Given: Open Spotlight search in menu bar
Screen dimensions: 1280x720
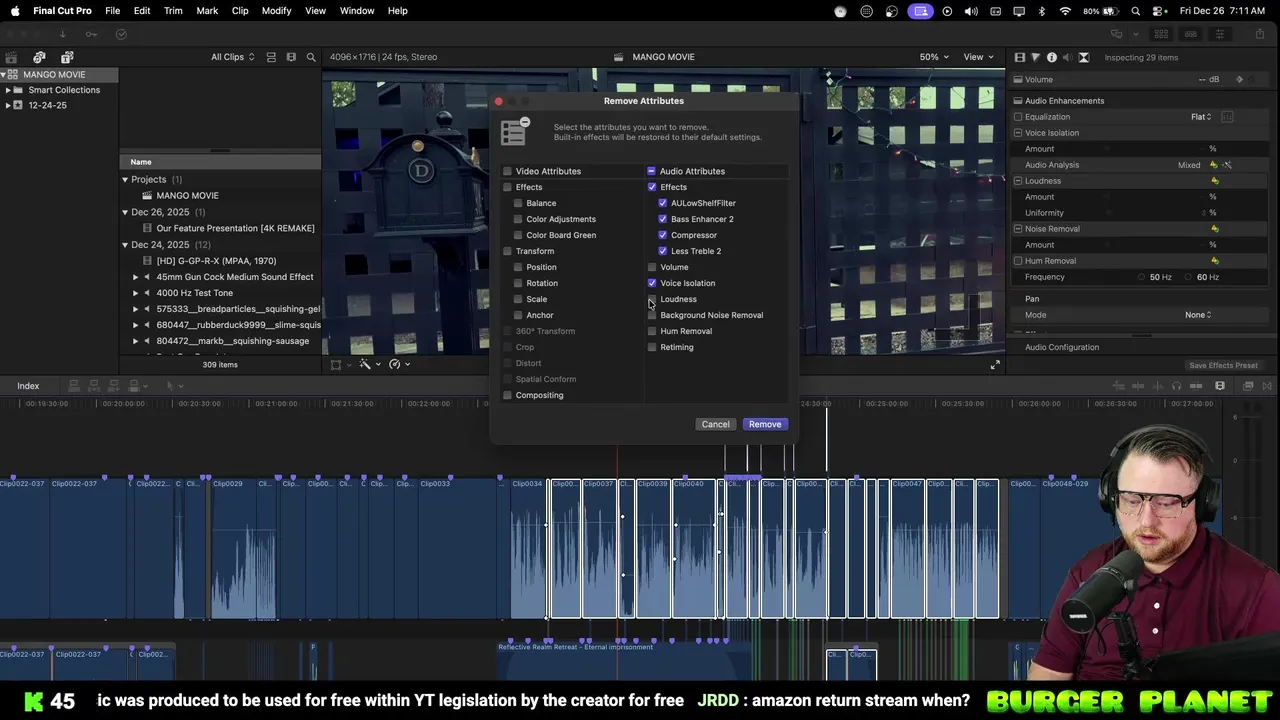Looking at the screenshot, I should click(x=1136, y=11).
